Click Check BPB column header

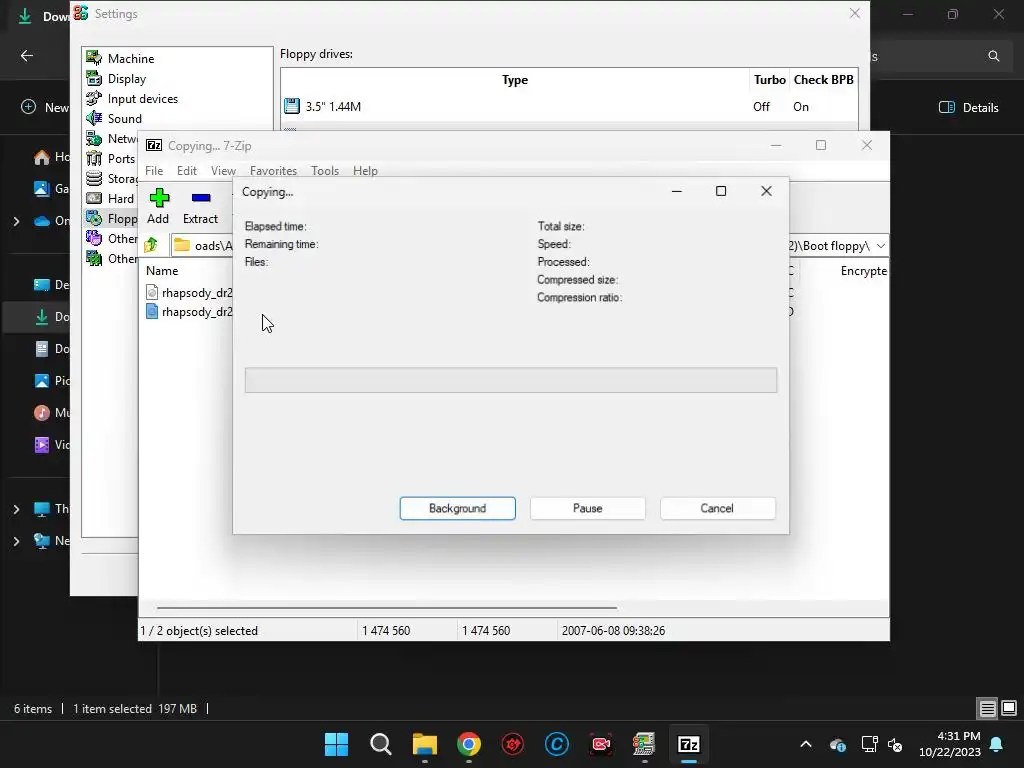pos(824,80)
